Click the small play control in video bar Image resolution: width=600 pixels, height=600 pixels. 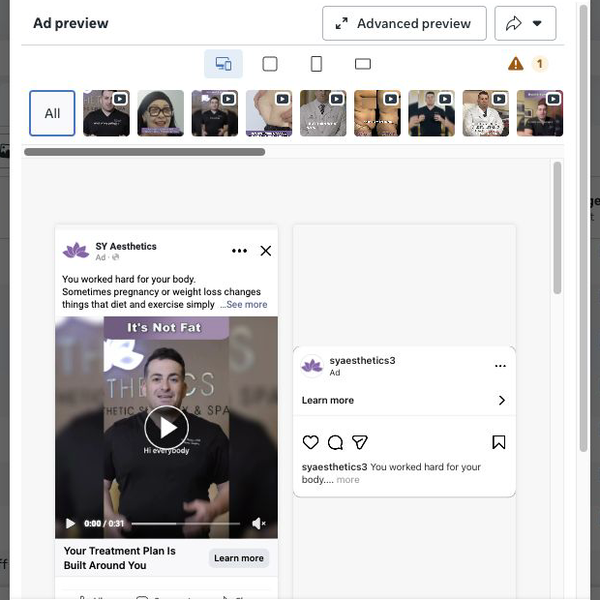point(70,523)
